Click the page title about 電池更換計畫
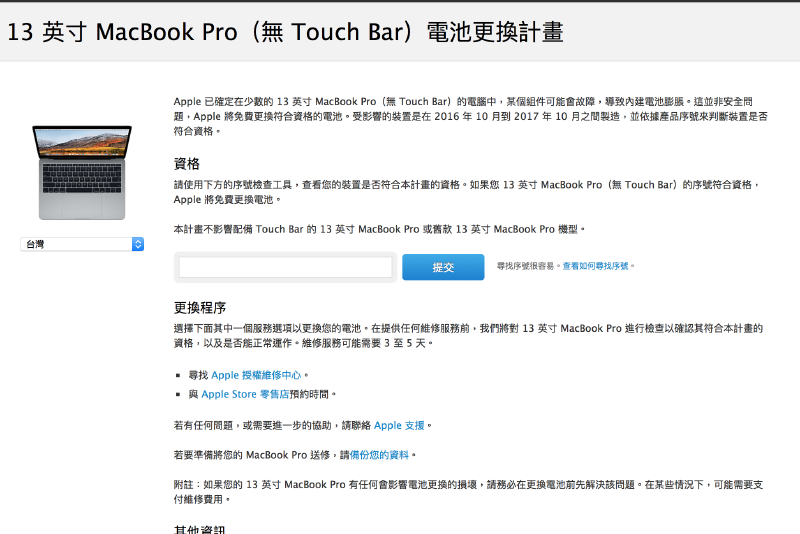This screenshot has height=534, width=800. point(285,32)
